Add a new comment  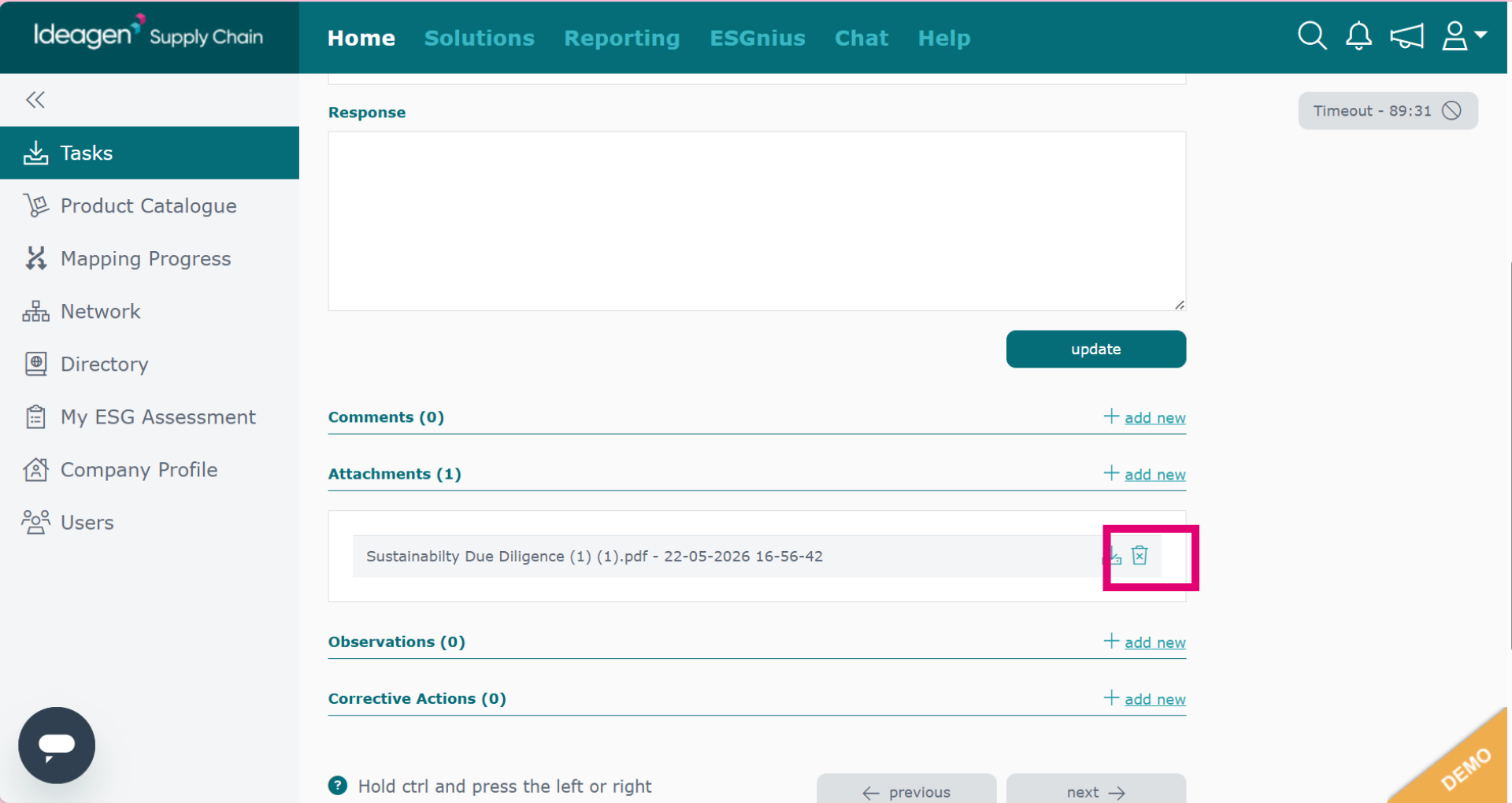pos(1145,417)
